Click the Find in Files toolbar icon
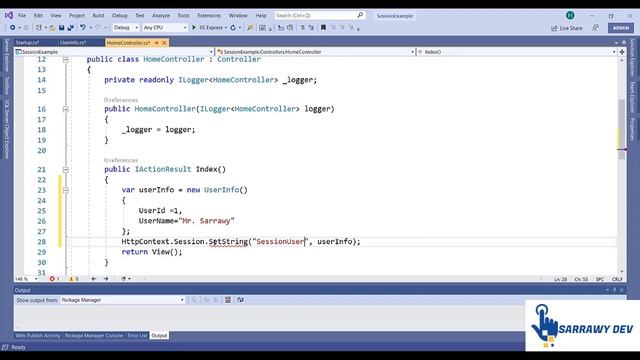Screen dimensions: 640x360 (x=250, y=27)
